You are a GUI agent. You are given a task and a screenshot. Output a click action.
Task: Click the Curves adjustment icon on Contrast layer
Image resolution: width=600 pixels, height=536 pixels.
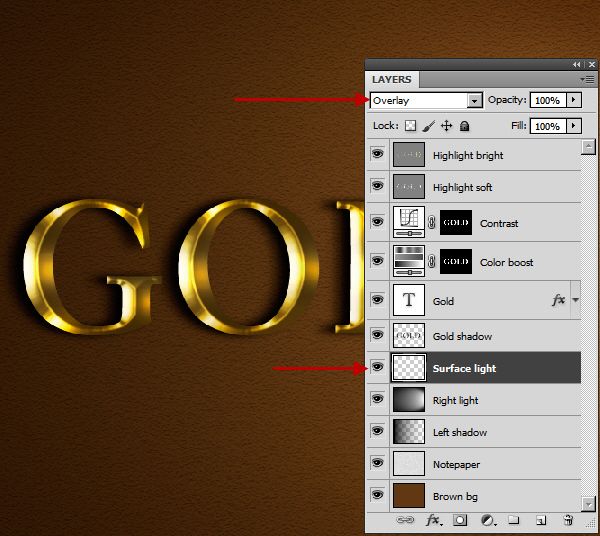409,222
